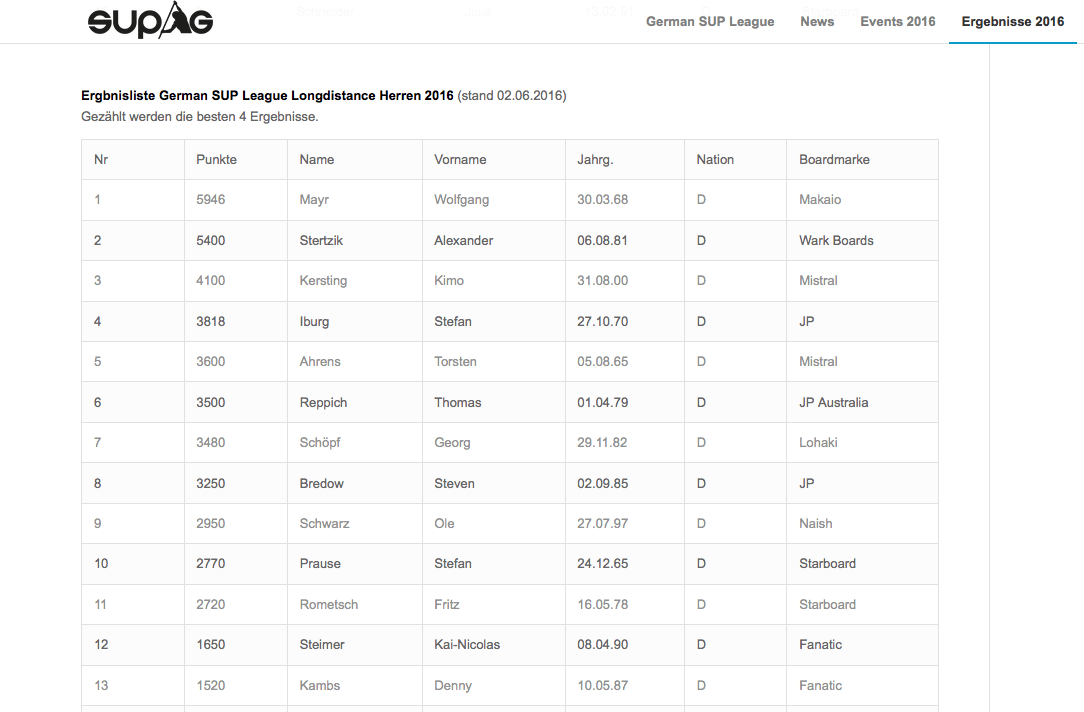Open the Events 2016 menu item

(898, 21)
